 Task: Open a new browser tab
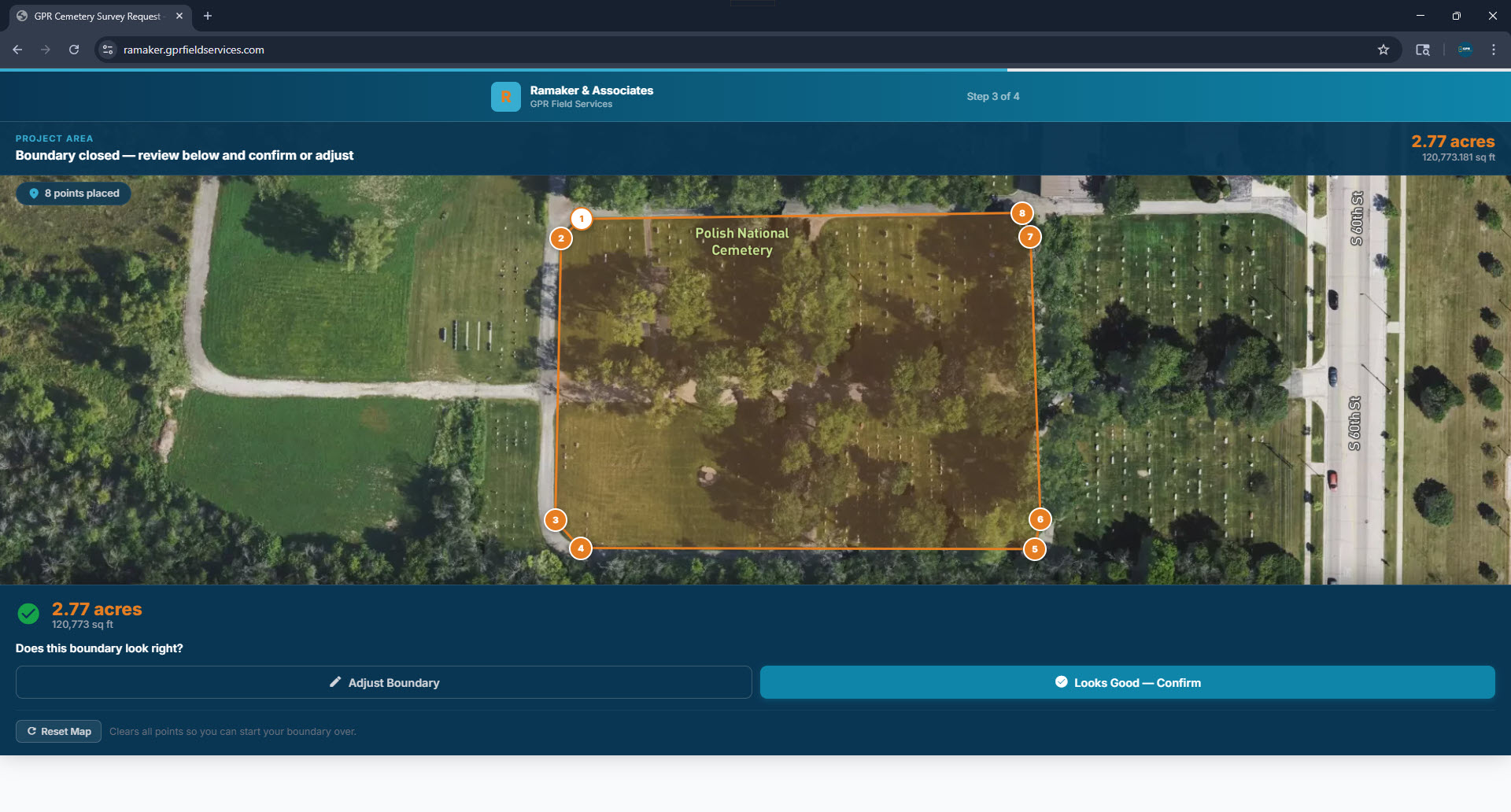click(208, 16)
